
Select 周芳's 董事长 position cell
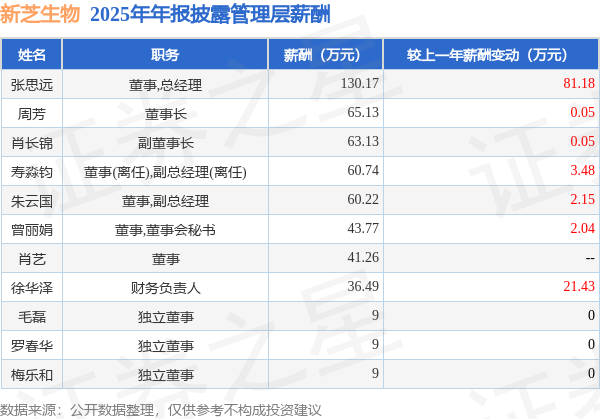pos(165,114)
